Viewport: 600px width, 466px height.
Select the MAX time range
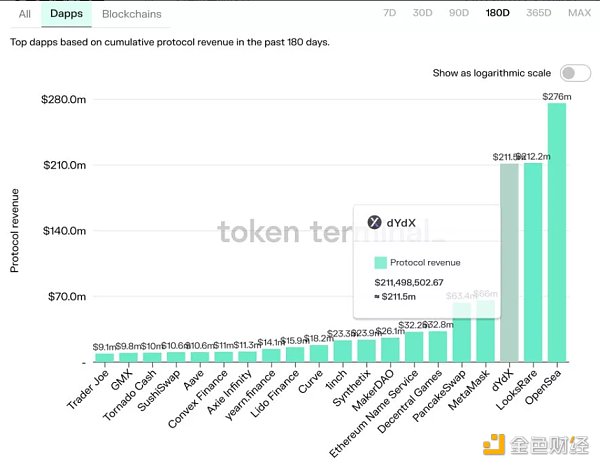(x=578, y=14)
